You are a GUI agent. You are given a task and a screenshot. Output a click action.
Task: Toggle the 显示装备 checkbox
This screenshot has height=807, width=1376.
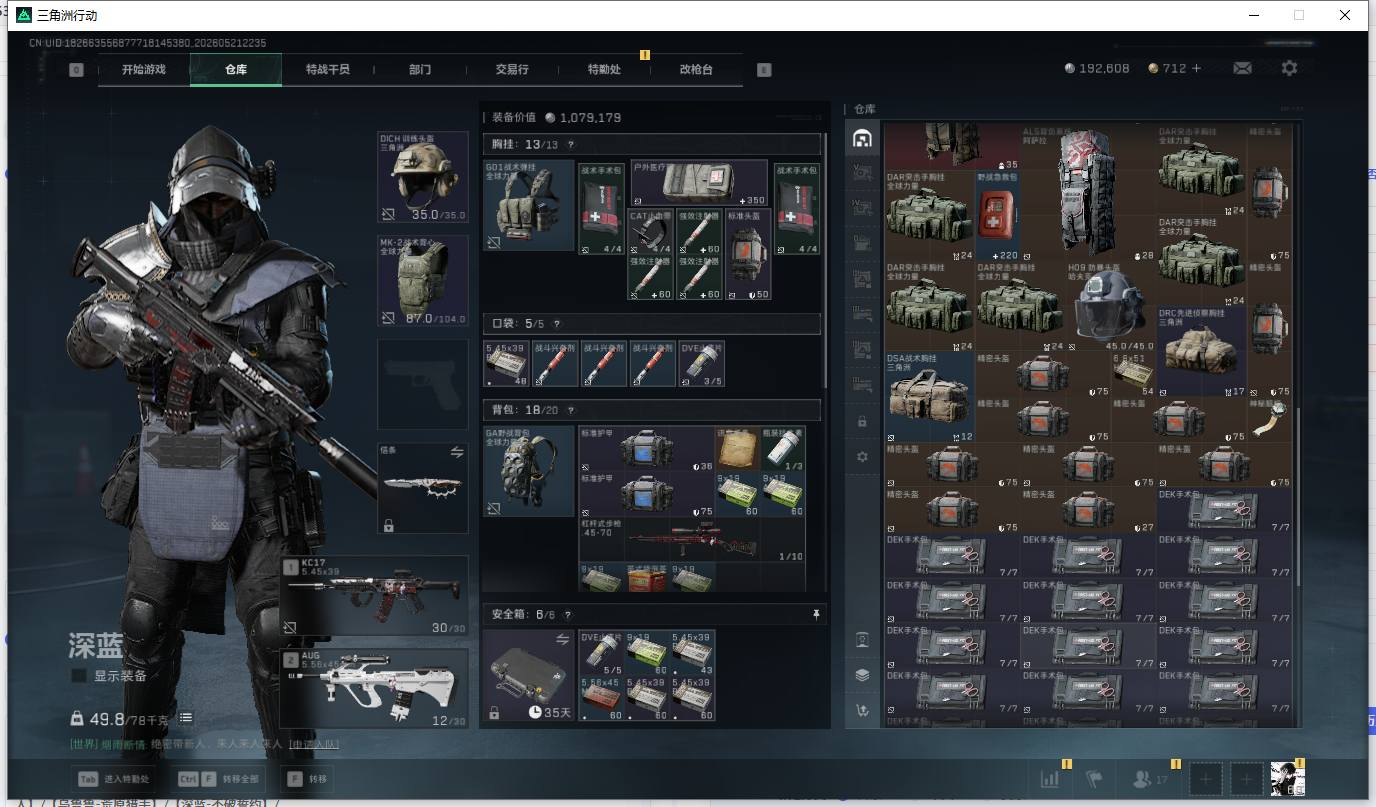click(x=78, y=676)
